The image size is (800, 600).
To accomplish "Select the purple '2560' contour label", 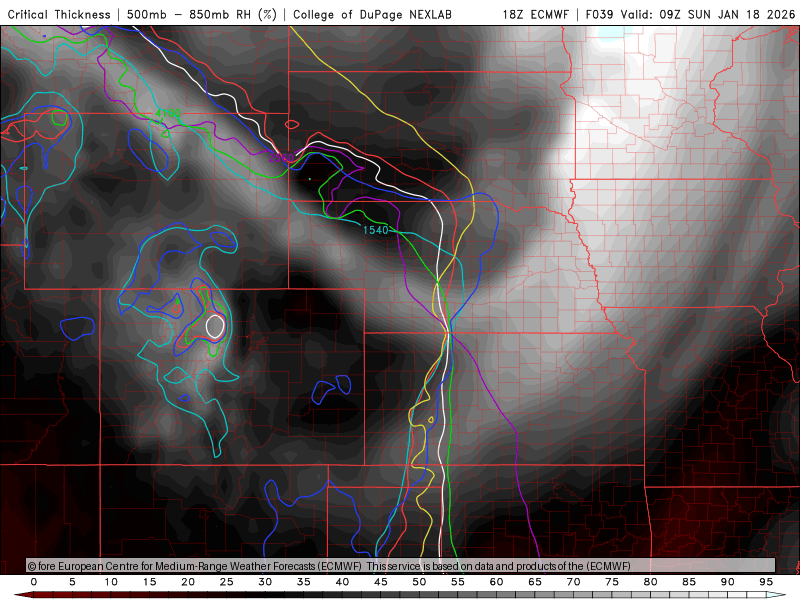I will click(x=281, y=158).
